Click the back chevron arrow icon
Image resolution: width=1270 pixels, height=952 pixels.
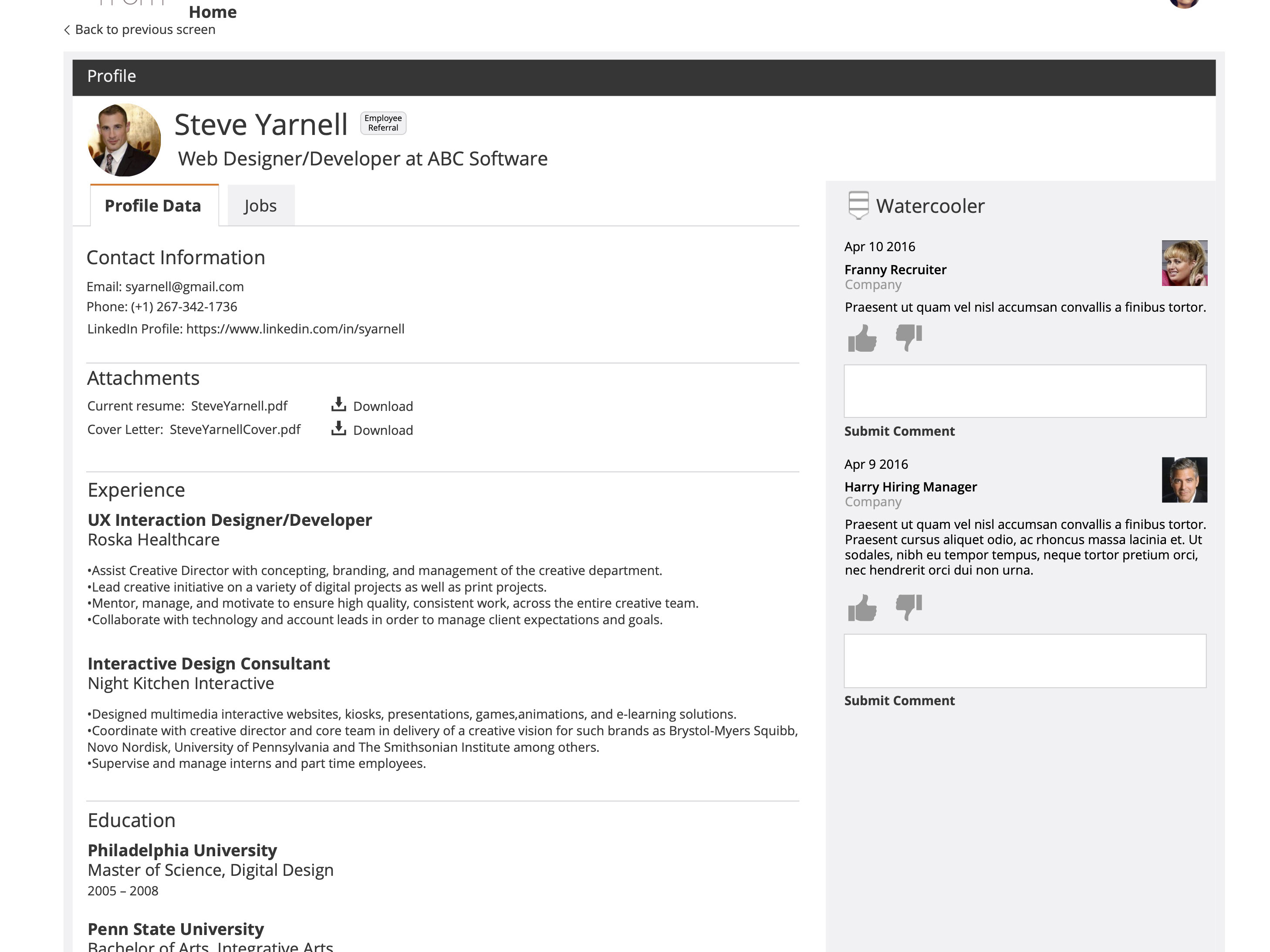click(67, 30)
